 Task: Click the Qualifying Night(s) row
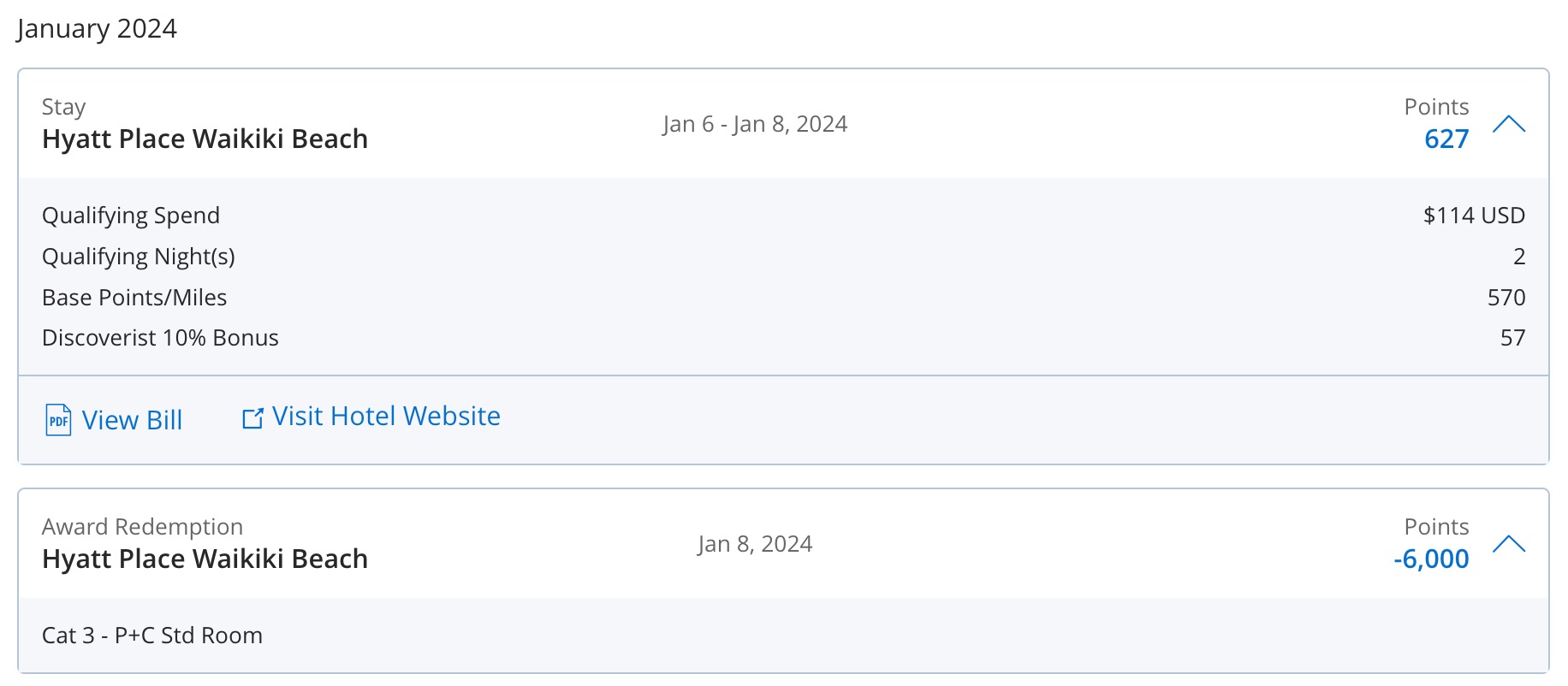pos(139,257)
